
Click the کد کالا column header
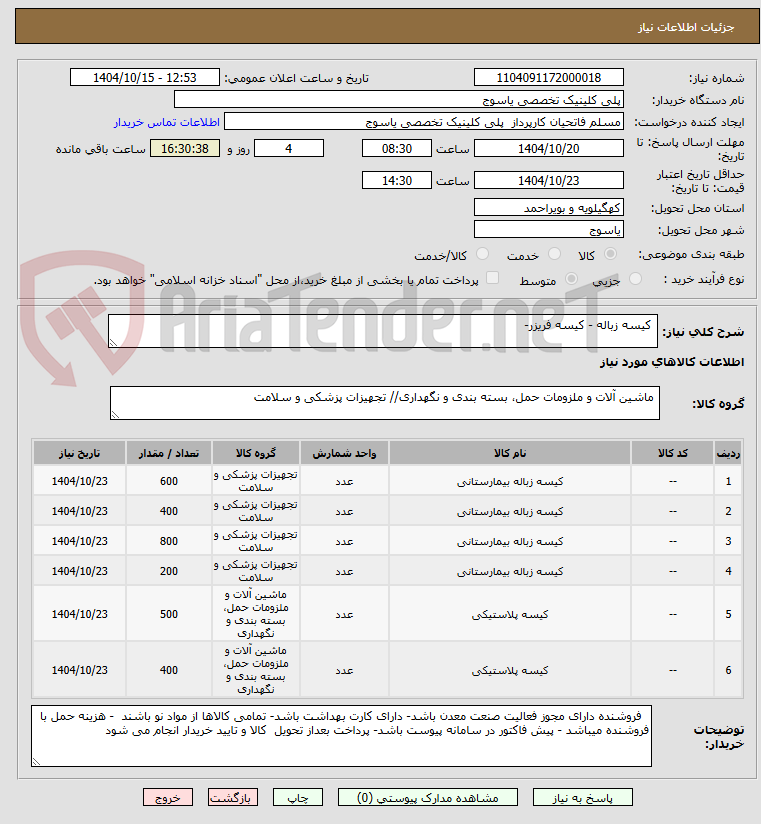pos(673,453)
